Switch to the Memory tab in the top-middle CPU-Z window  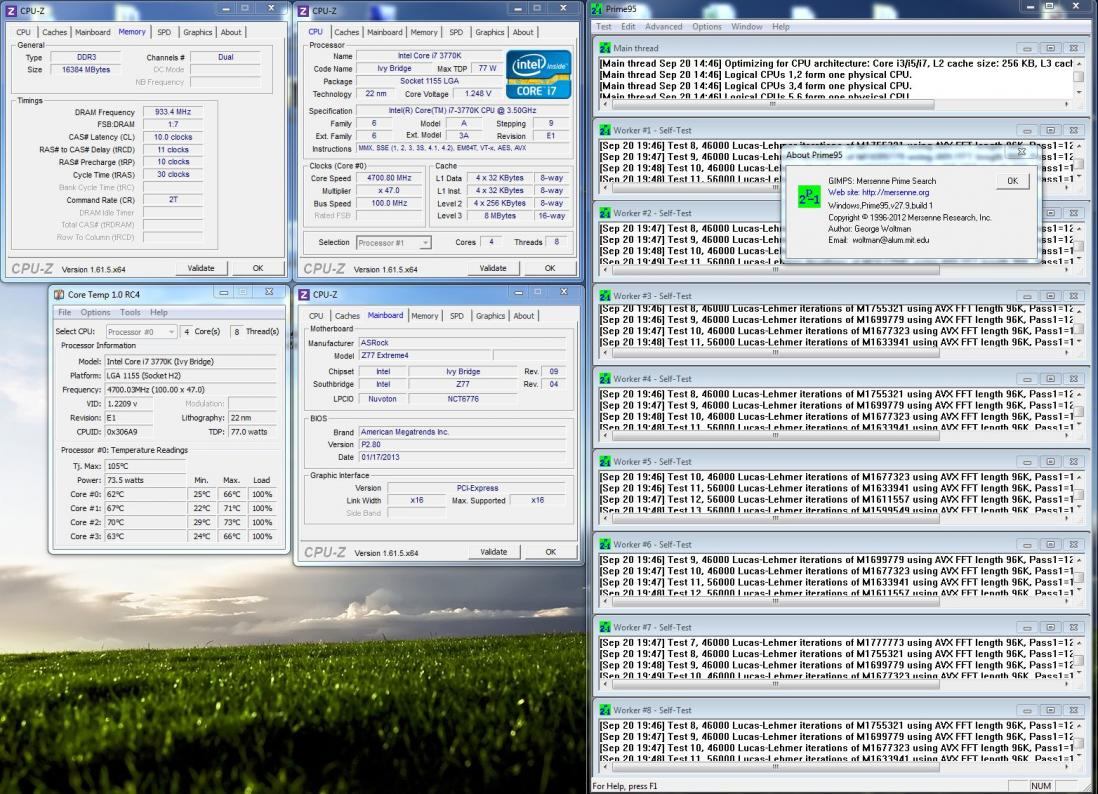[424, 32]
